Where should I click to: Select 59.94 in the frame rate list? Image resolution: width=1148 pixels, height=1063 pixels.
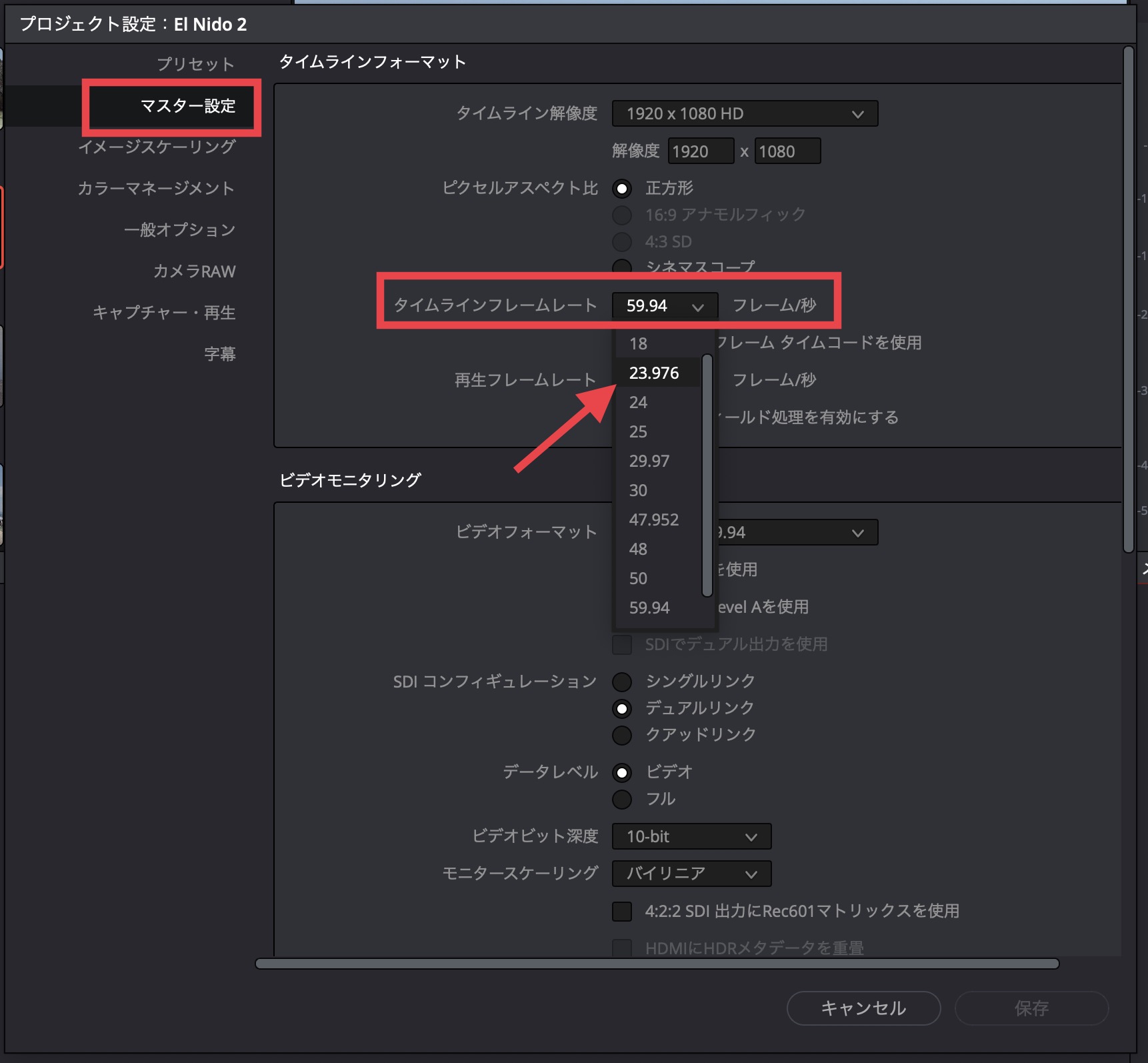[x=657, y=608]
